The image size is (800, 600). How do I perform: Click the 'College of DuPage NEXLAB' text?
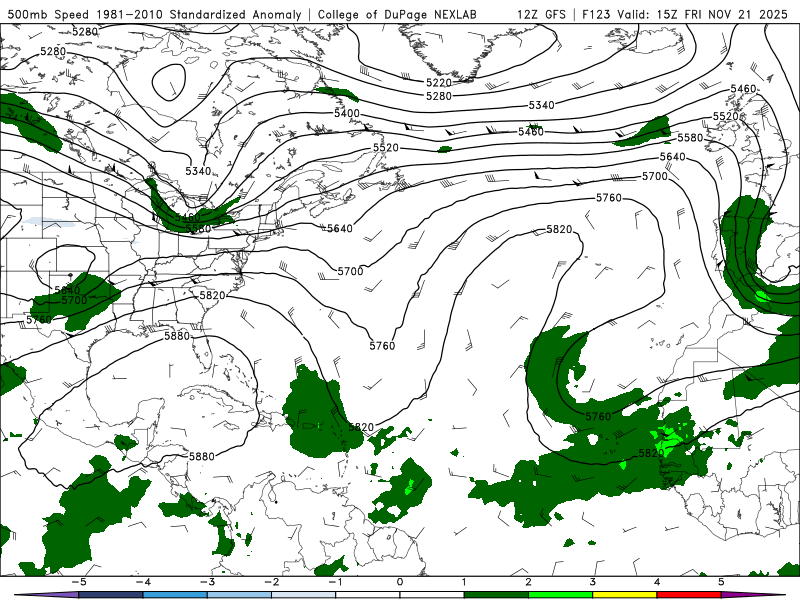(x=397, y=14)
